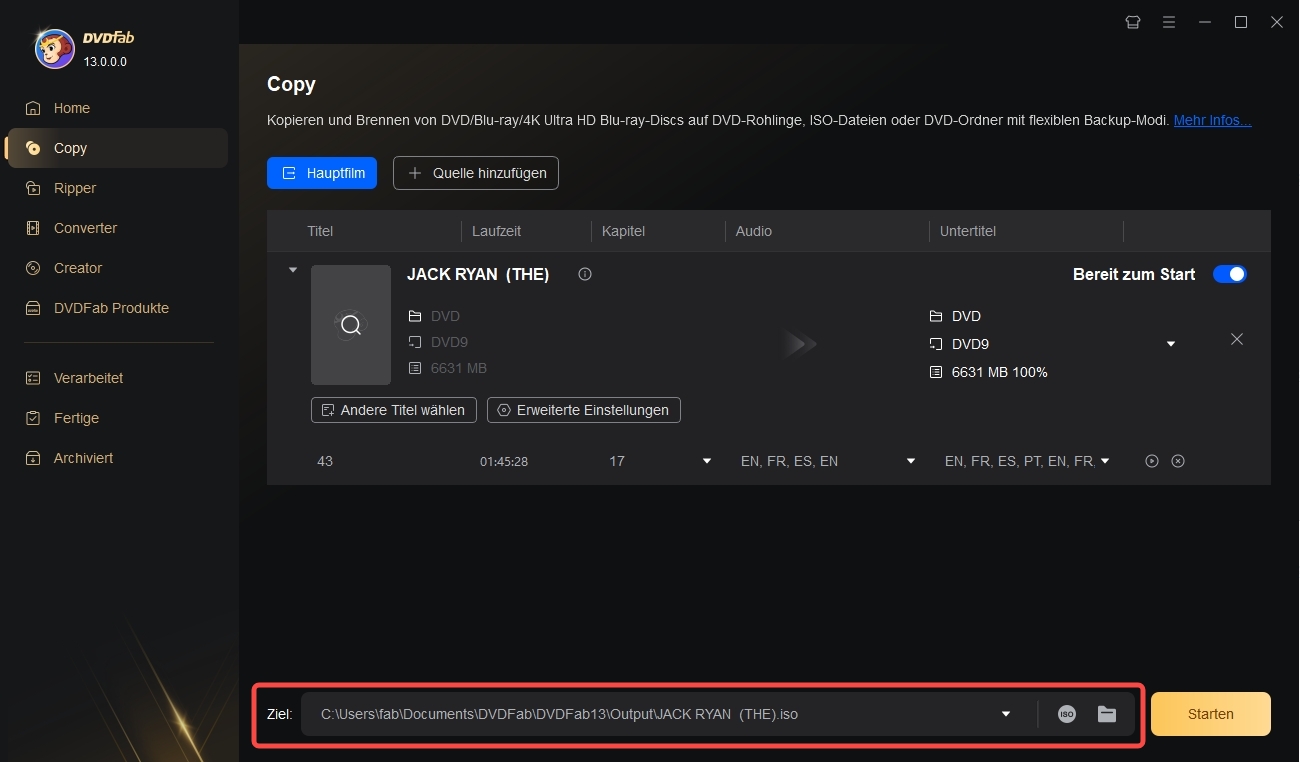
Task: Click the info icon next to JACK RYAN (THE)
Action: tap(585, 274)
